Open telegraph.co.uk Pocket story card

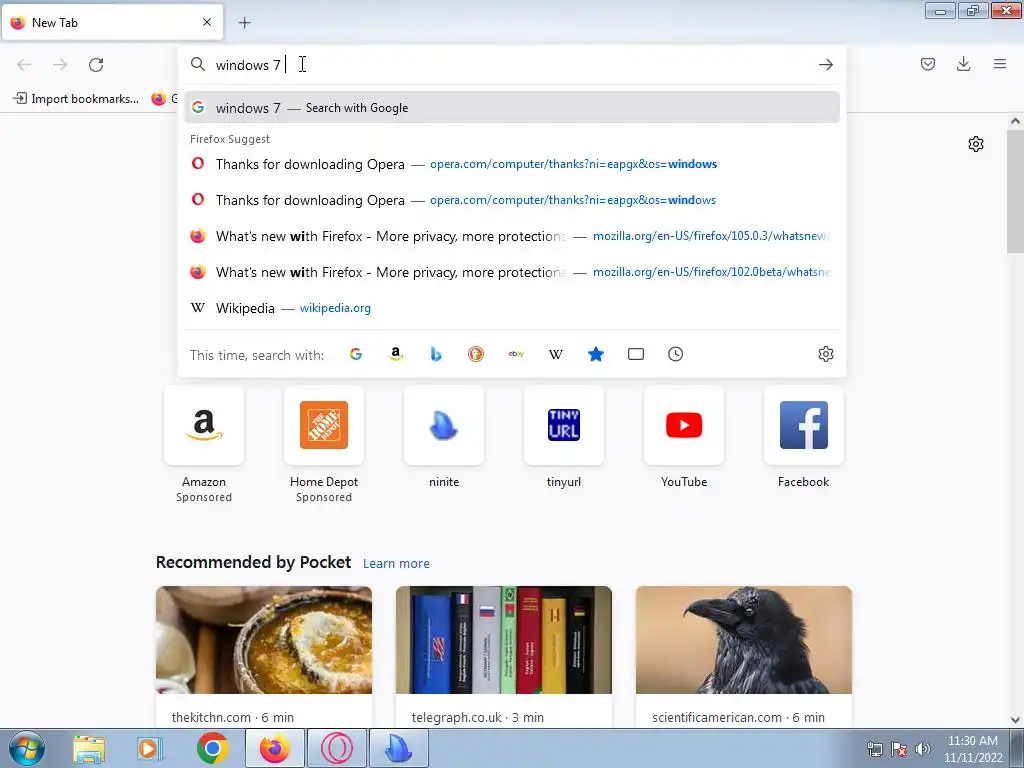(x=504, y=656)
